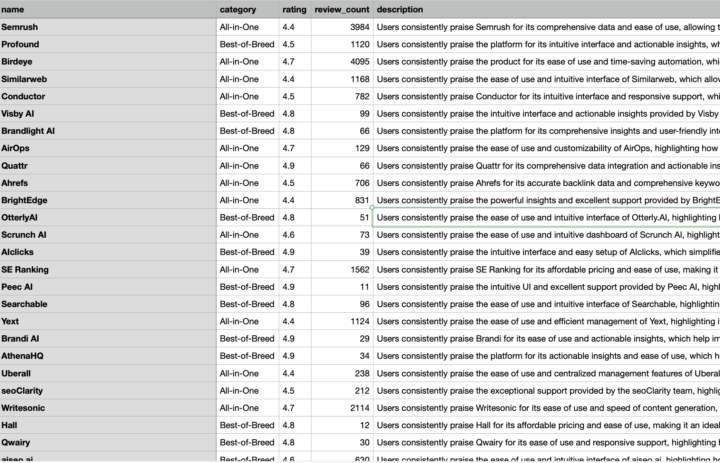Click the description column header

tap(546, 9)
